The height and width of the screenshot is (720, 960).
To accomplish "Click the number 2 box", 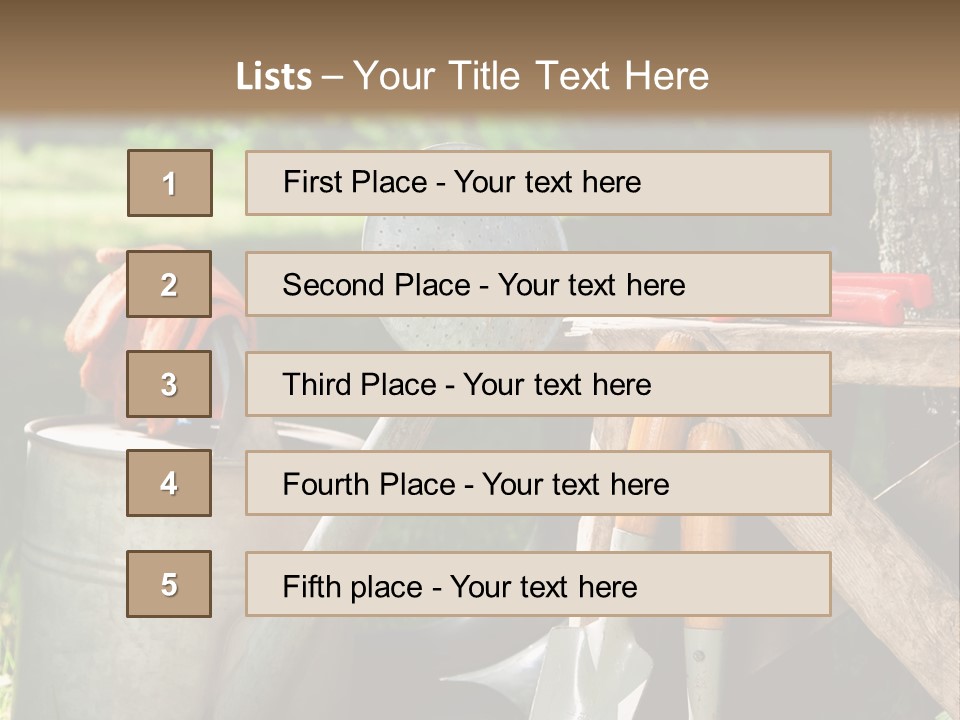I will (169, 284).
